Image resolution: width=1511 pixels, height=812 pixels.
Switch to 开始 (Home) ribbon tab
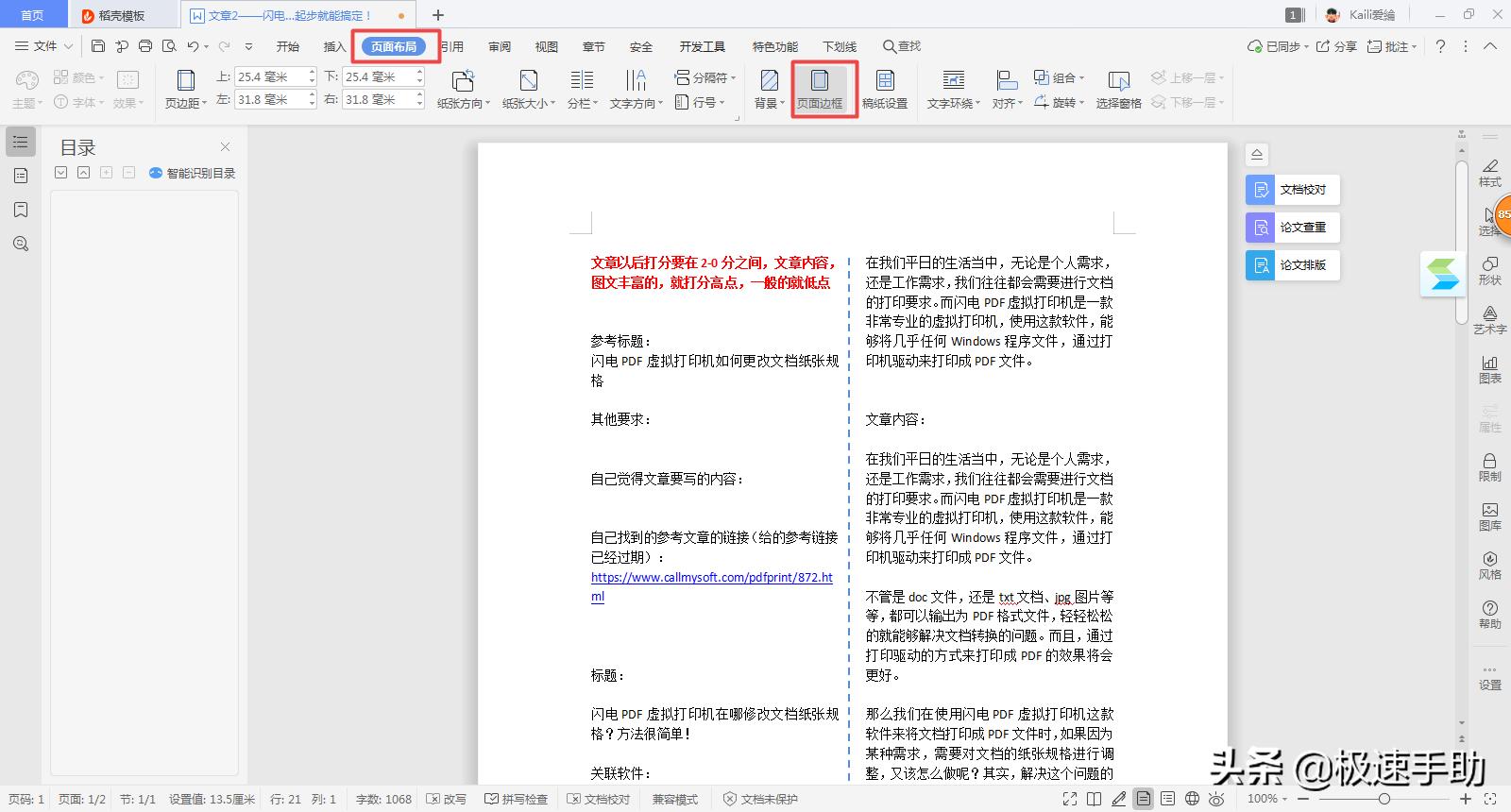[x=288, y=46]
